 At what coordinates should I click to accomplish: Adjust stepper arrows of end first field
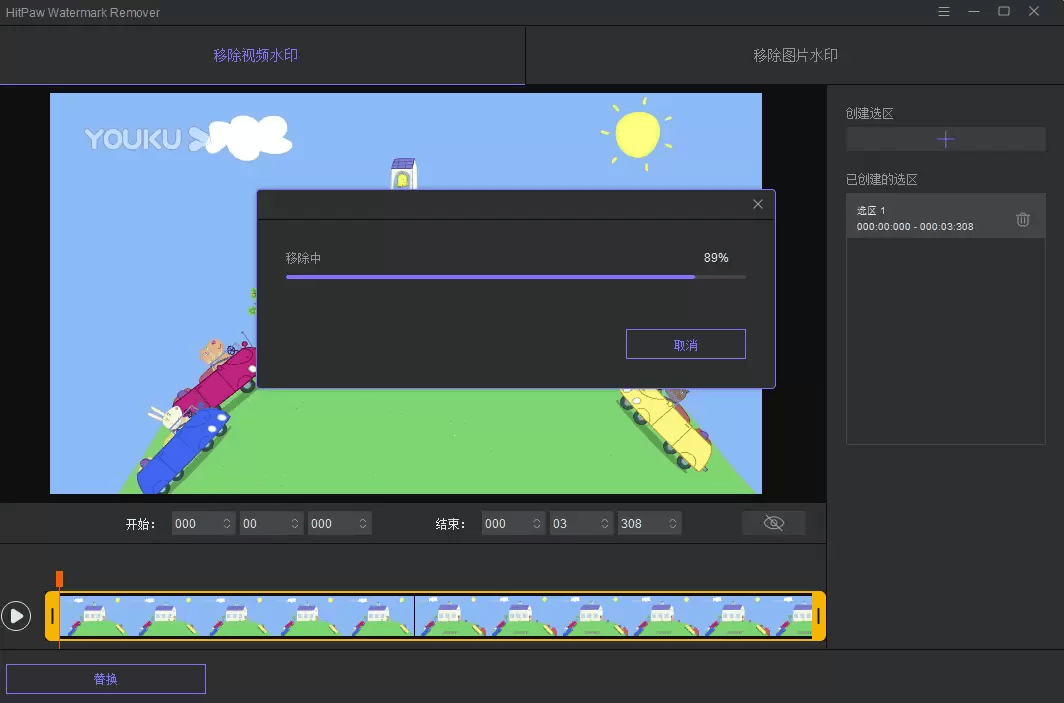537,523
